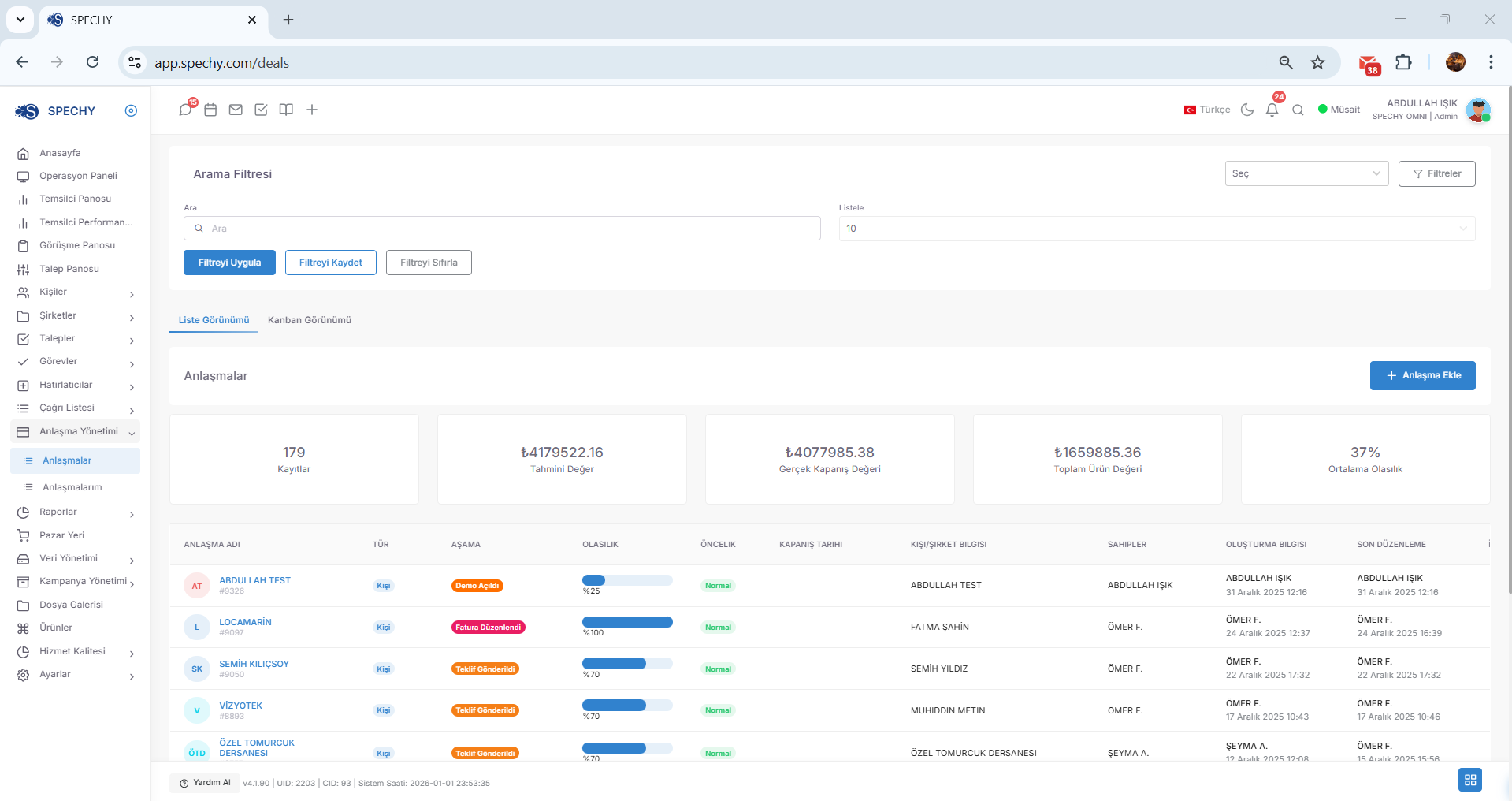Click the Operasyon Paneli monitor icon
The height and width of the screenshot is (801, 1512).
pyautogui.click(x=23, y=177)
